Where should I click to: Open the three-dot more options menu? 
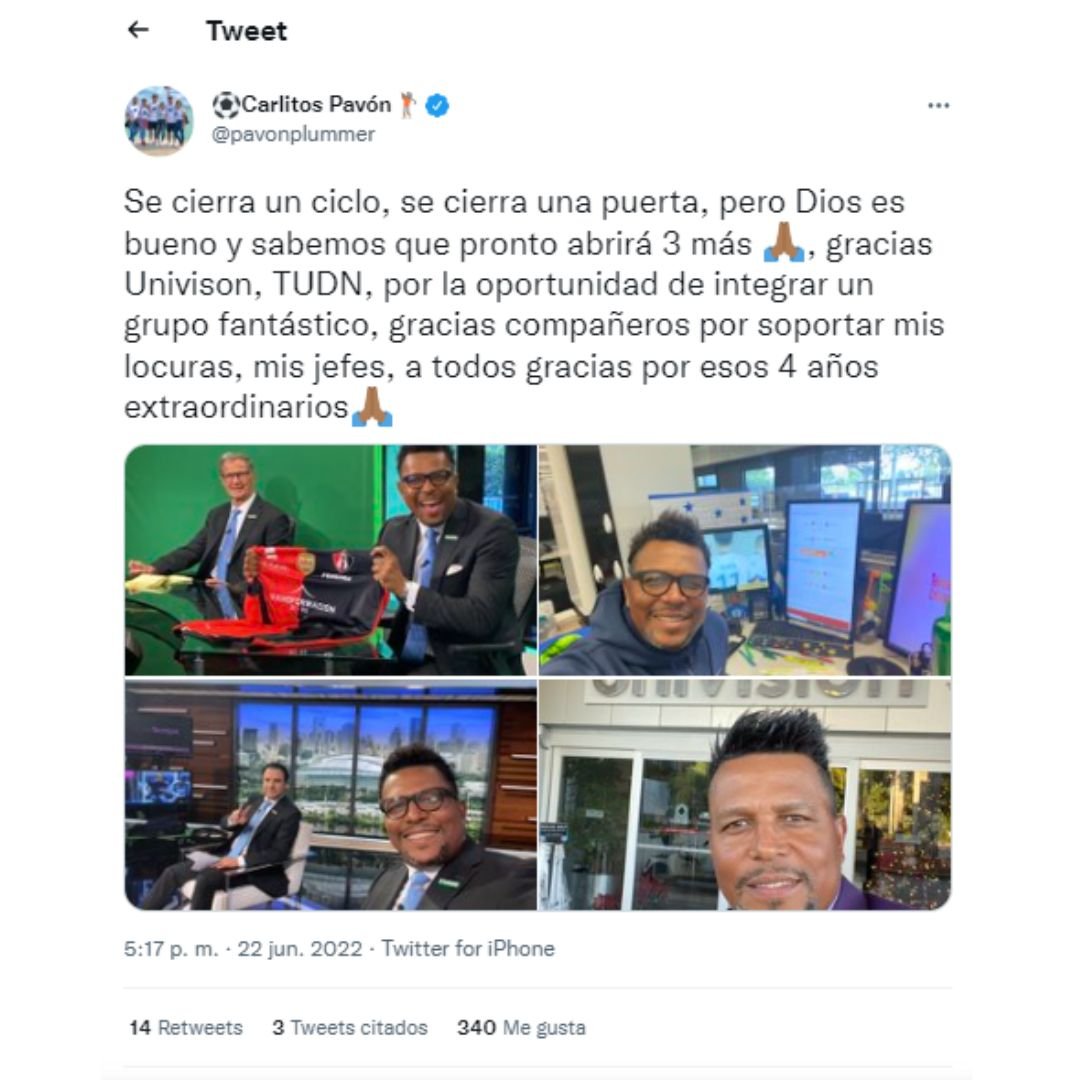click(x=938, y=105)
